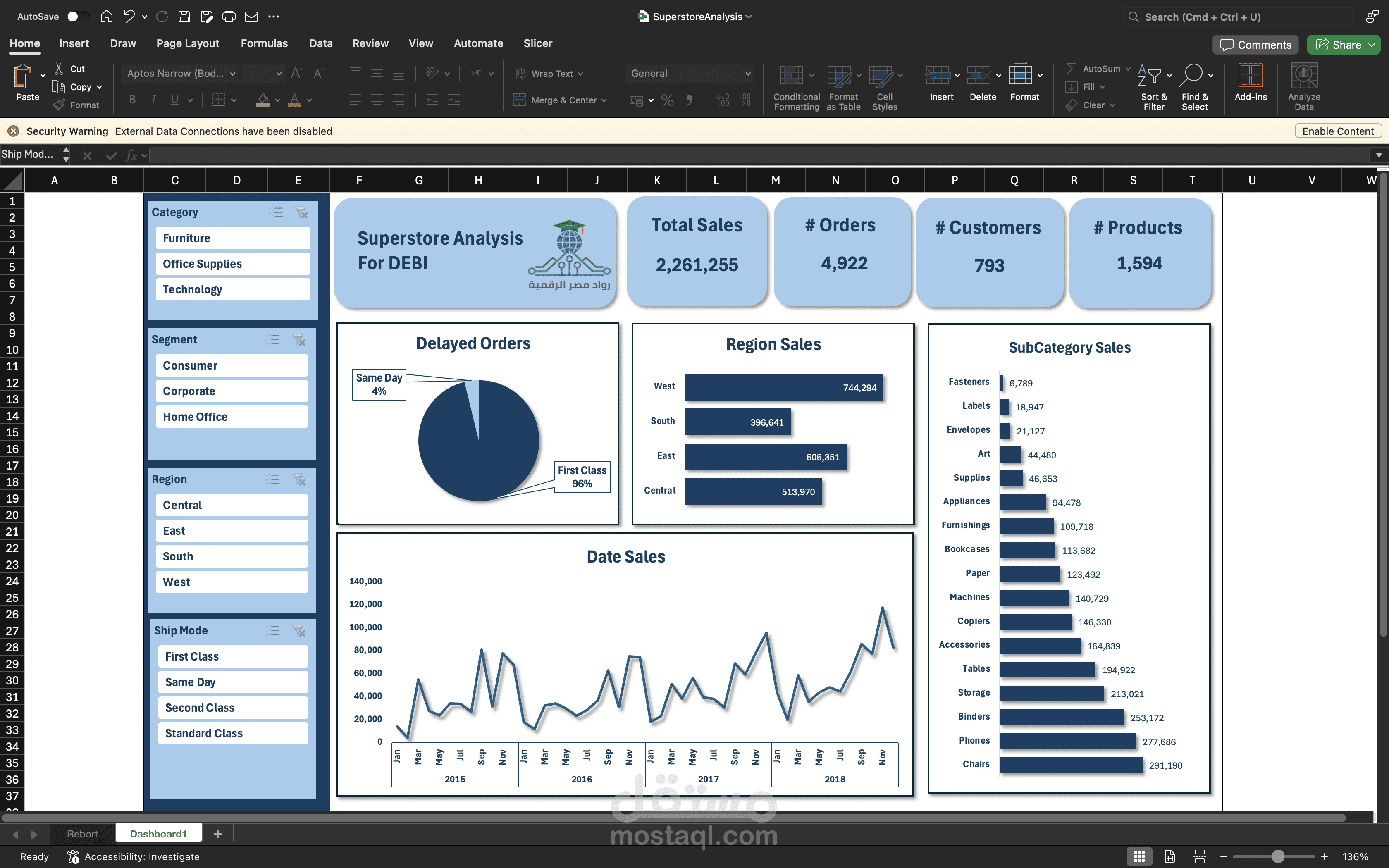Open the General number format dropdown
Image resolution: width=1389 pixels, height=868 pixels.
click(748, 74)
